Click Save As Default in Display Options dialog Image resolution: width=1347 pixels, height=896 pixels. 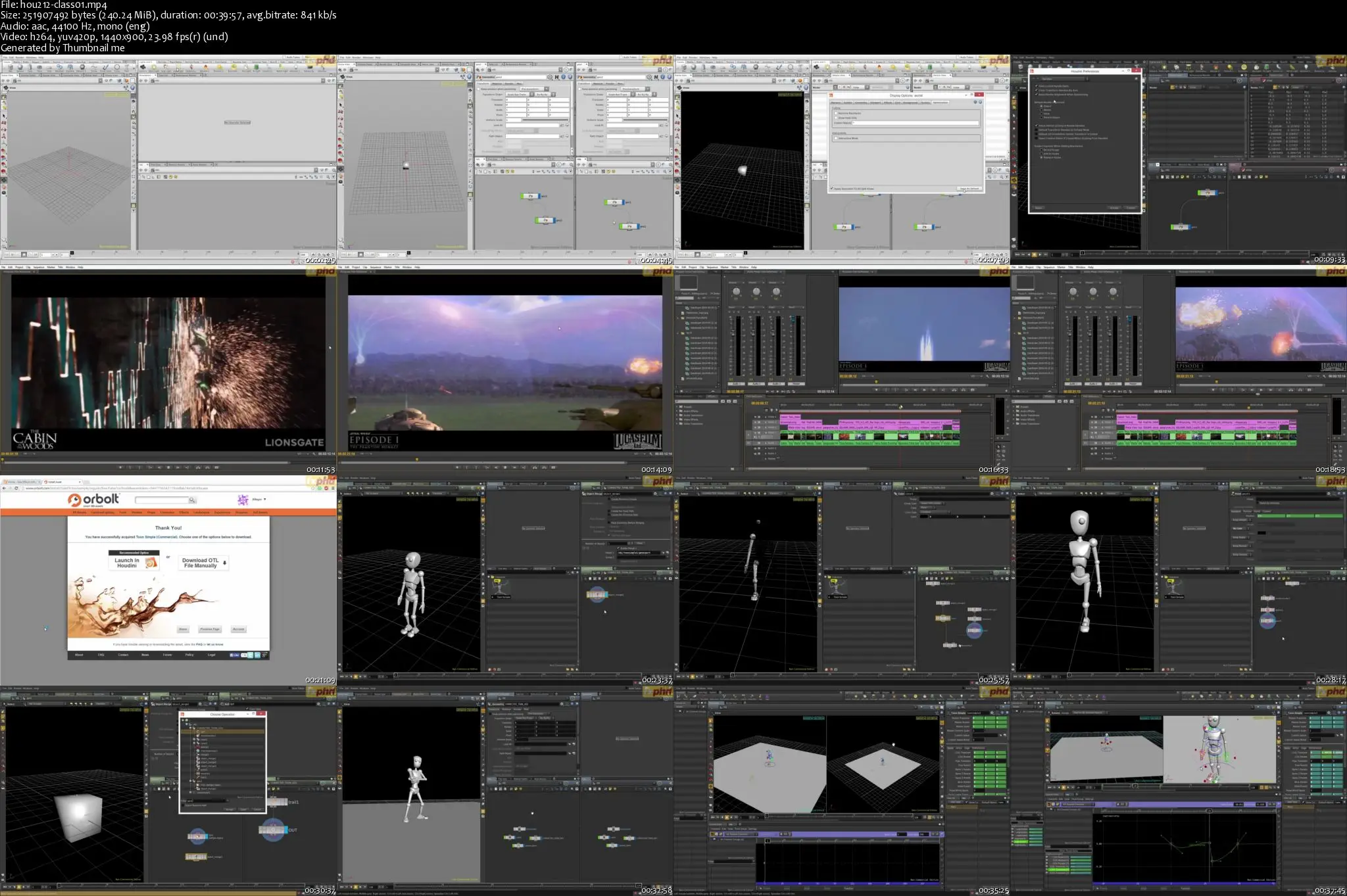click(x=969, y=189)
